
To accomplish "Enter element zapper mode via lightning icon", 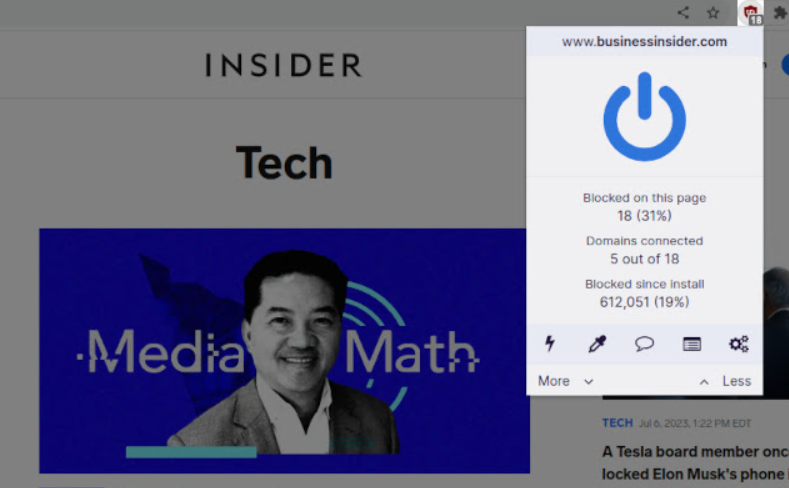I will (550, 344).
